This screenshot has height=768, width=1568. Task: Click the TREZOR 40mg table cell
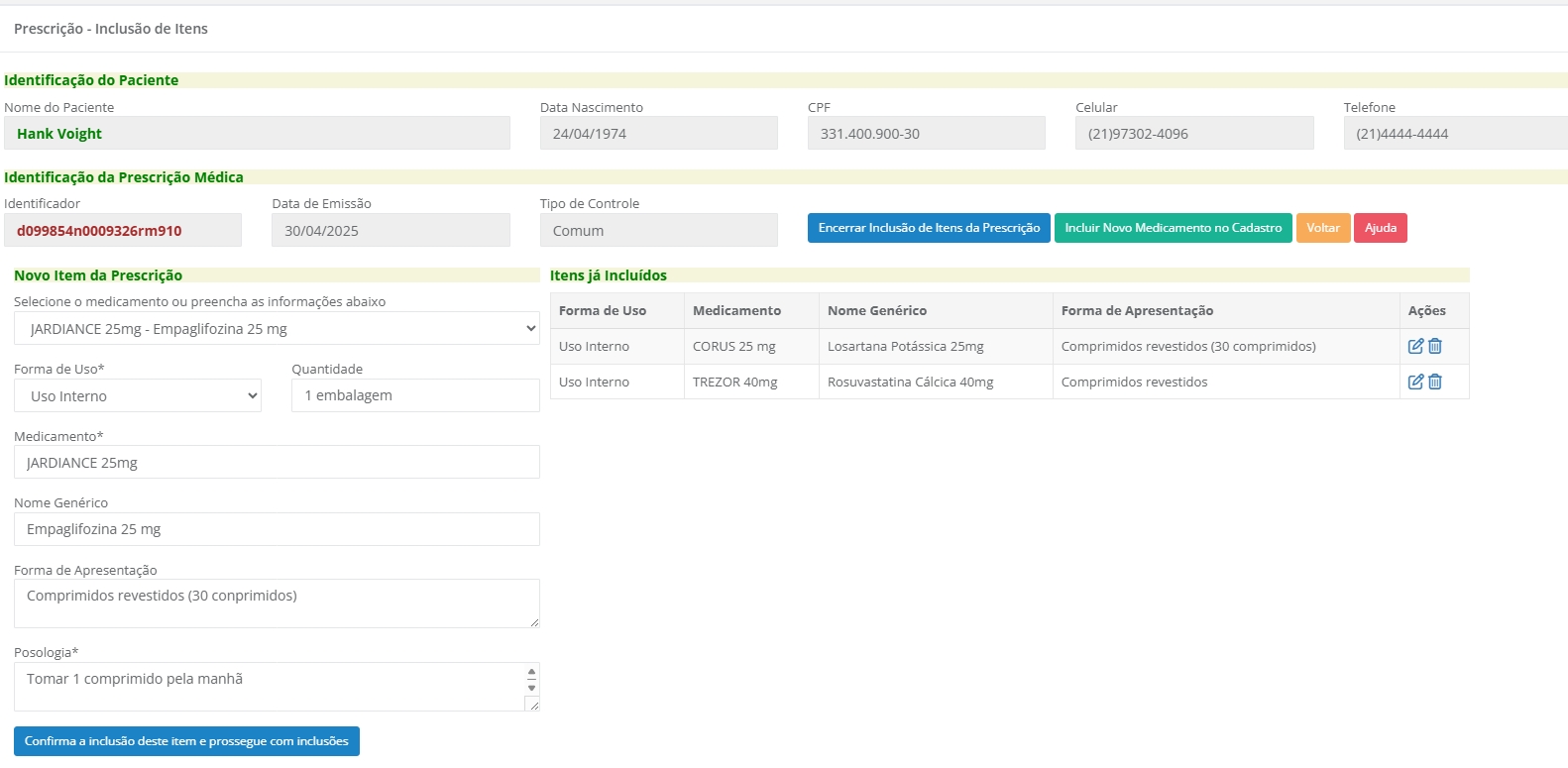tap(751, 382)
